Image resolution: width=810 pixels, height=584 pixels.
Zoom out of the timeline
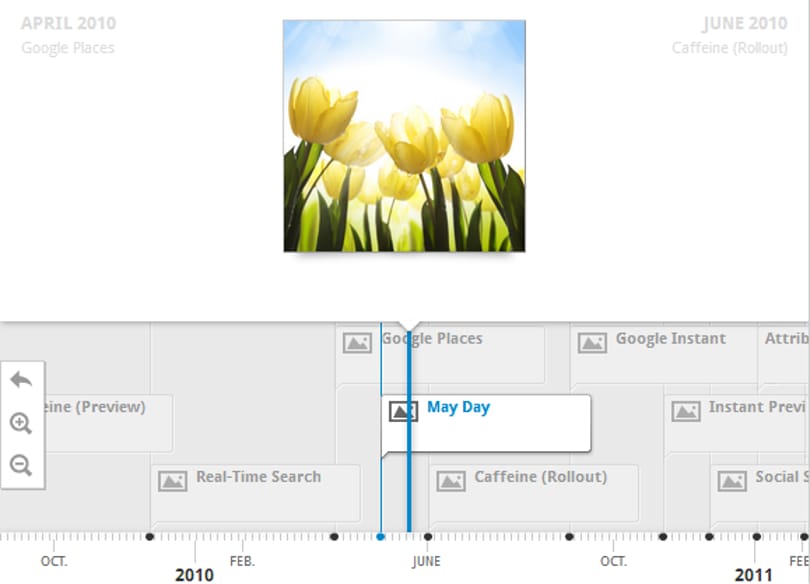(x=21, y=465)
